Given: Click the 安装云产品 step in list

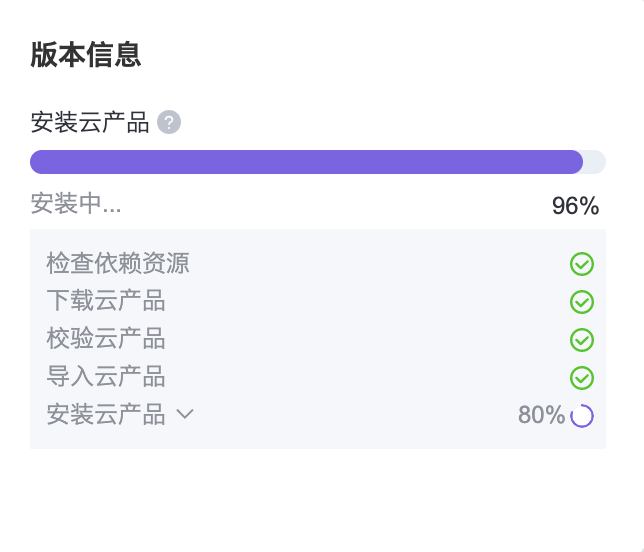Looking at the screenshot, I should click(106, 415).
